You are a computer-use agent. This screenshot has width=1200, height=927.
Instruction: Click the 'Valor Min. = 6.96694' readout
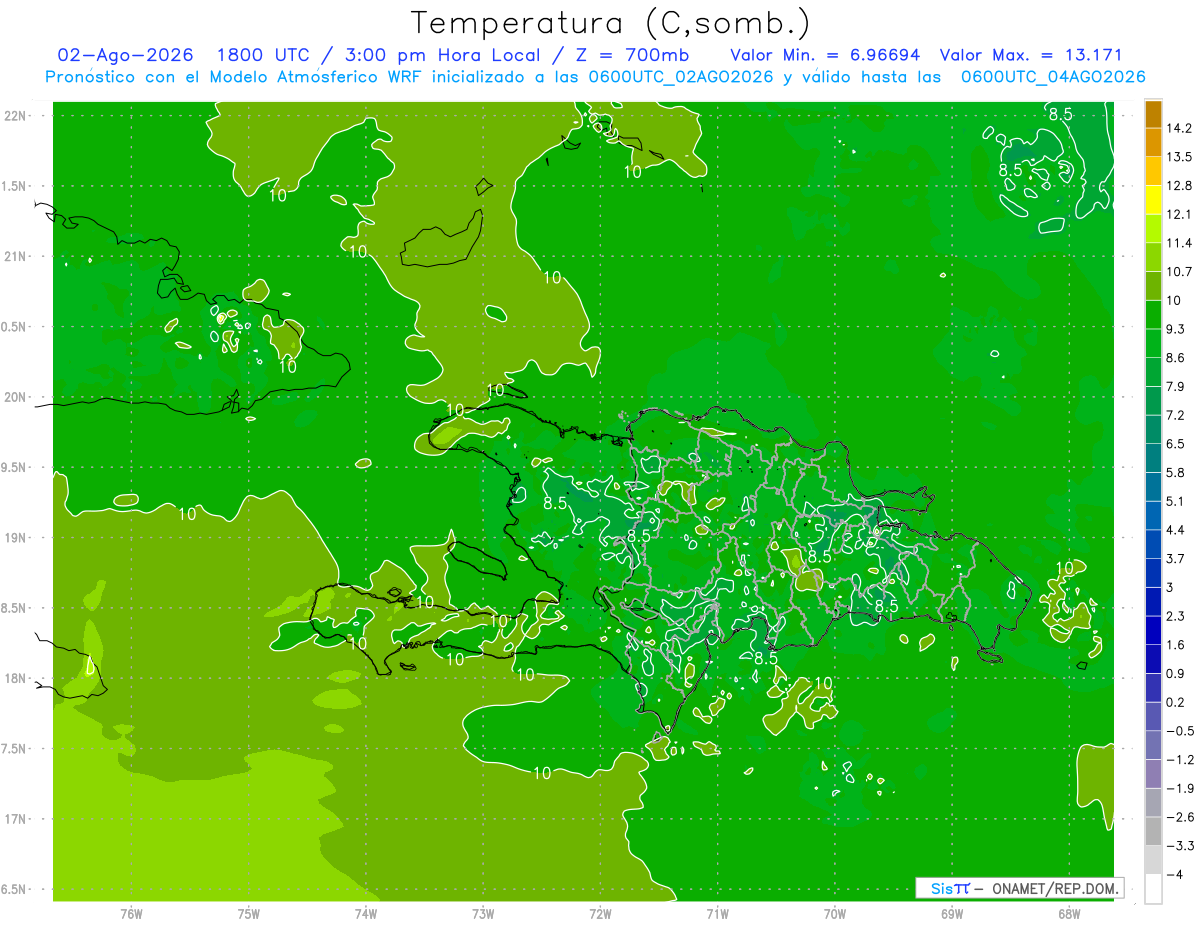click(x=825, y=55)
